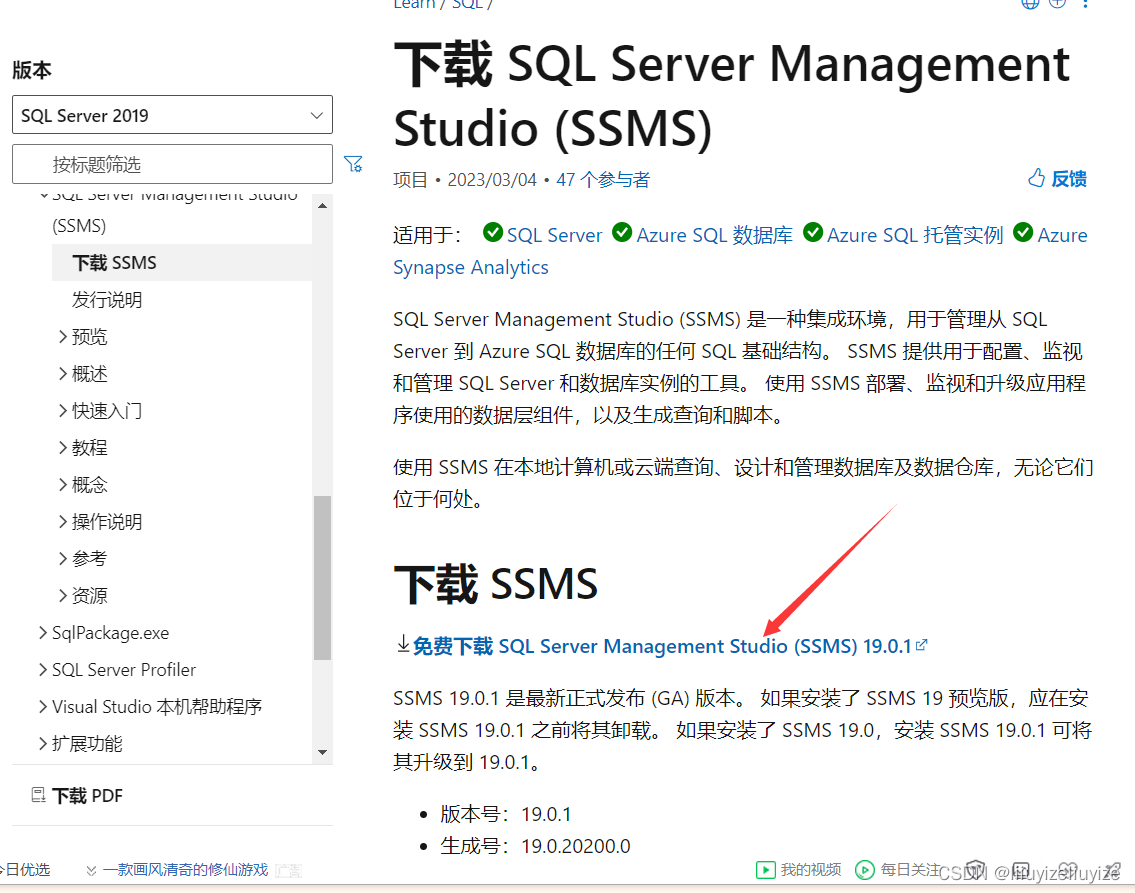This screenshot has height=893, width=1135.
Task: Click the tree's scroll-up arrow
Action: [322, 206]
